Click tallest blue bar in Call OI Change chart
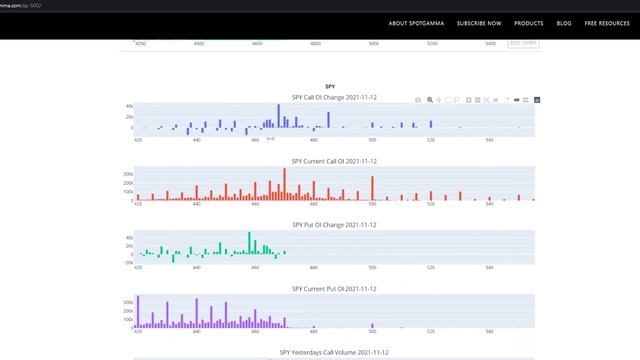 click(x=279, y=116)
